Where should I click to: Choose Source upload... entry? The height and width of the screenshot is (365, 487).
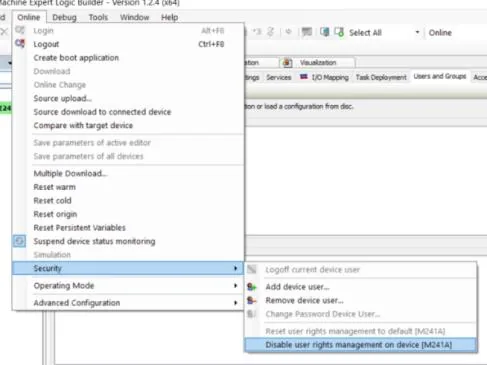[128, 98]
